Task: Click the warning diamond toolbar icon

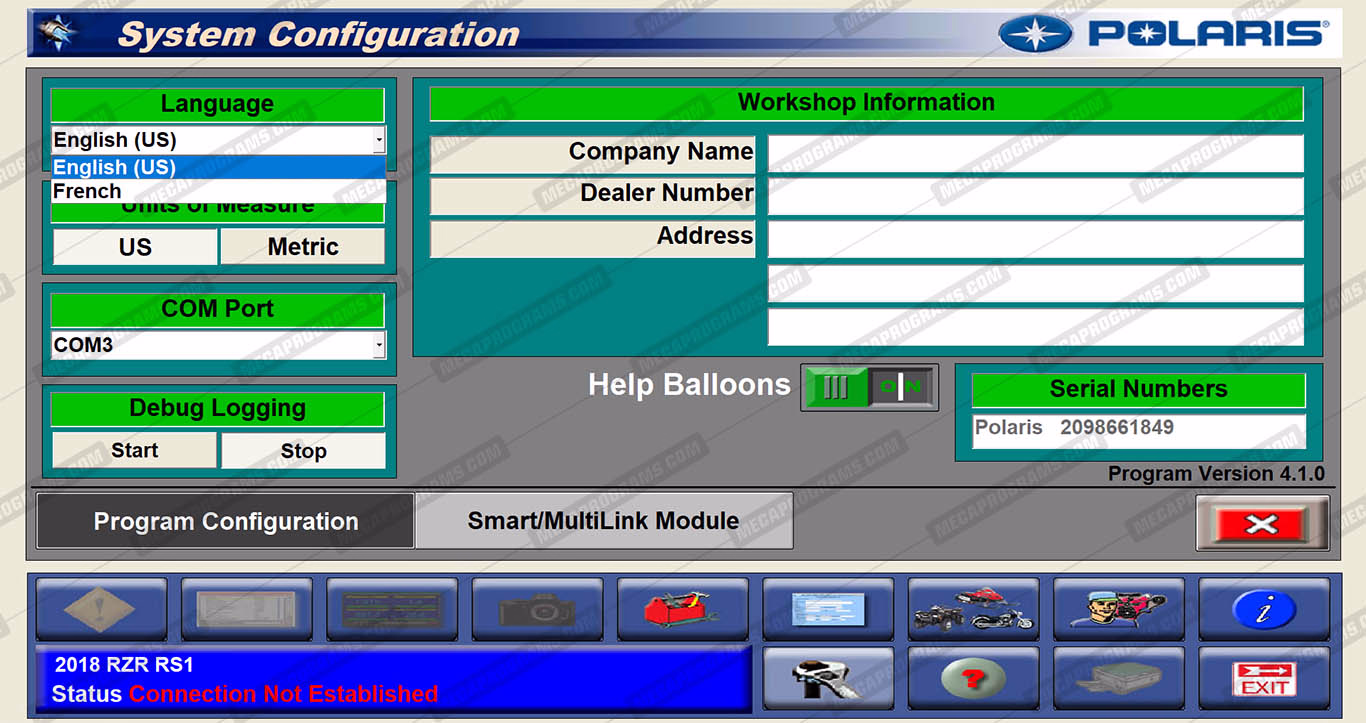Action: [x=101, y=609]
